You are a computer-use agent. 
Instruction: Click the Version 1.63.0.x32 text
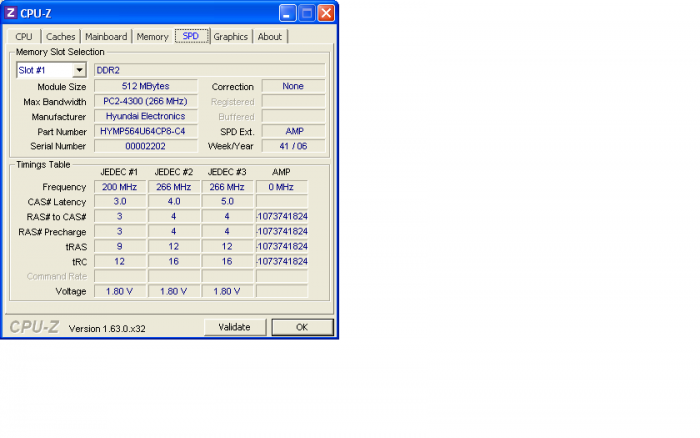(x=107, y=329)
